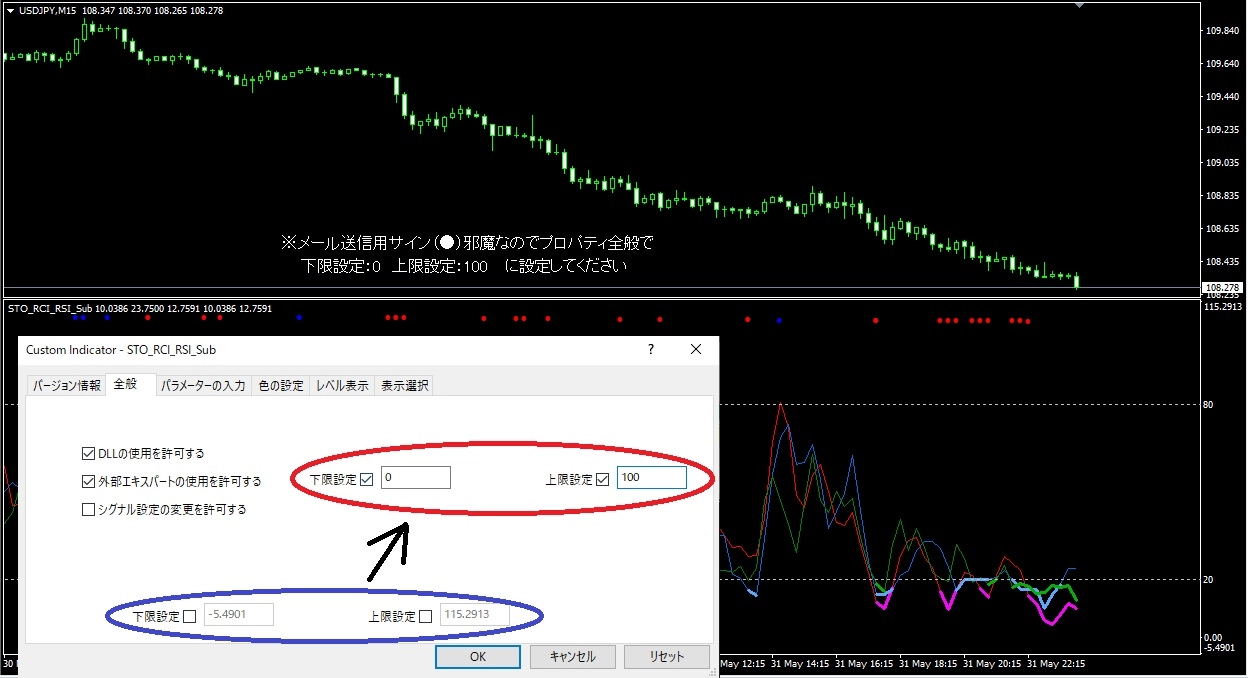Click the 108.435 price scale label
This screenshot has width=1248, height=678.
1224,262
